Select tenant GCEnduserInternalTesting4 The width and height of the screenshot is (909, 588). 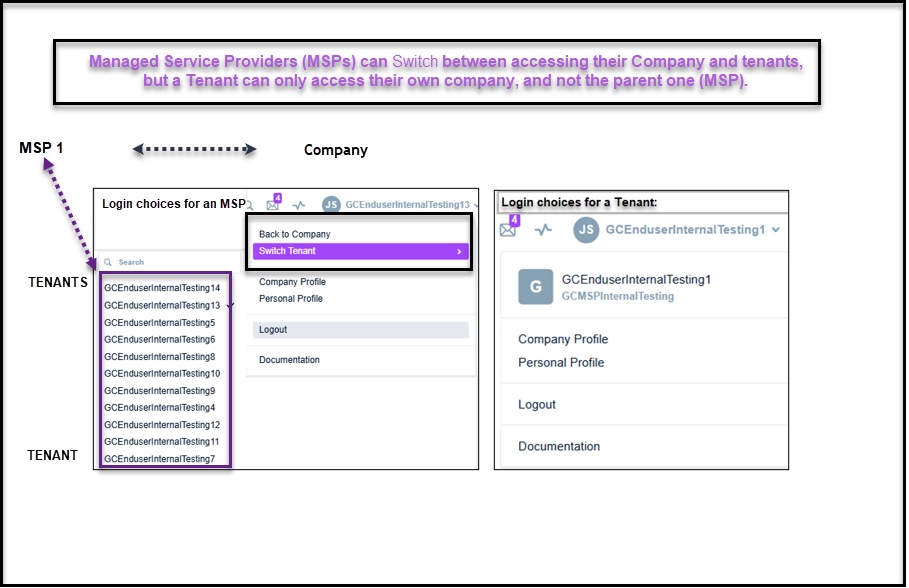point(159,408)
